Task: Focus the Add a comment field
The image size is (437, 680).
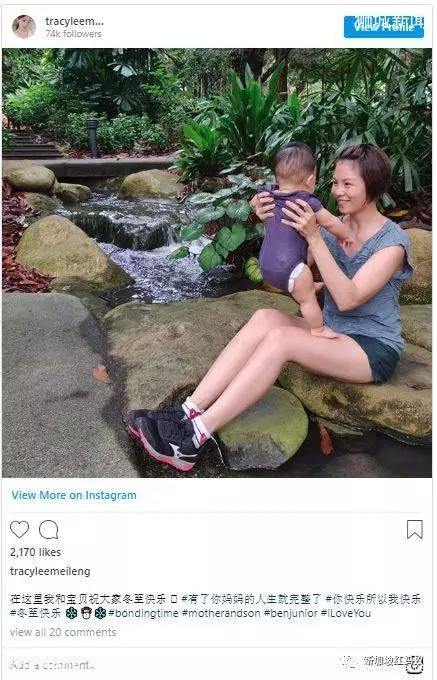Action: click(x=173, y=665)
